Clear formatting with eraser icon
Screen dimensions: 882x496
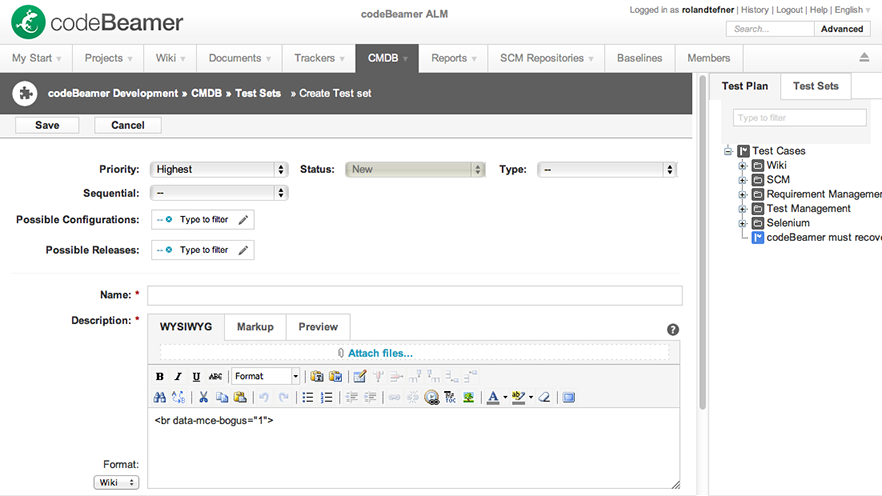pyautogui.click(x=544, y=398)
